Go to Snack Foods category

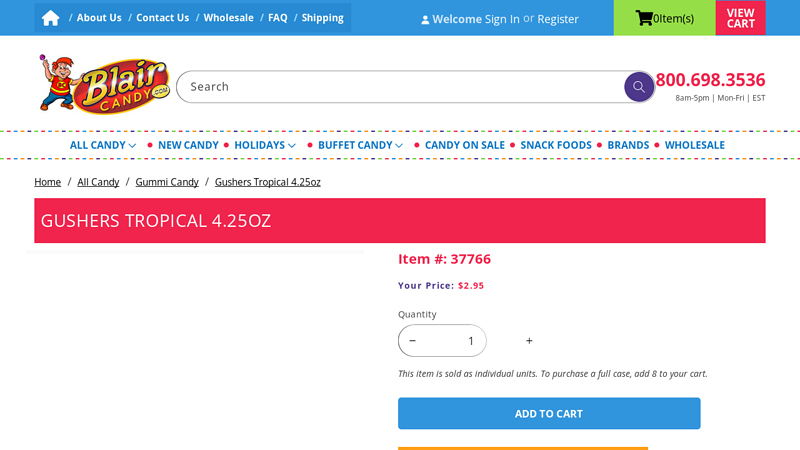click(x=556, y=145)
